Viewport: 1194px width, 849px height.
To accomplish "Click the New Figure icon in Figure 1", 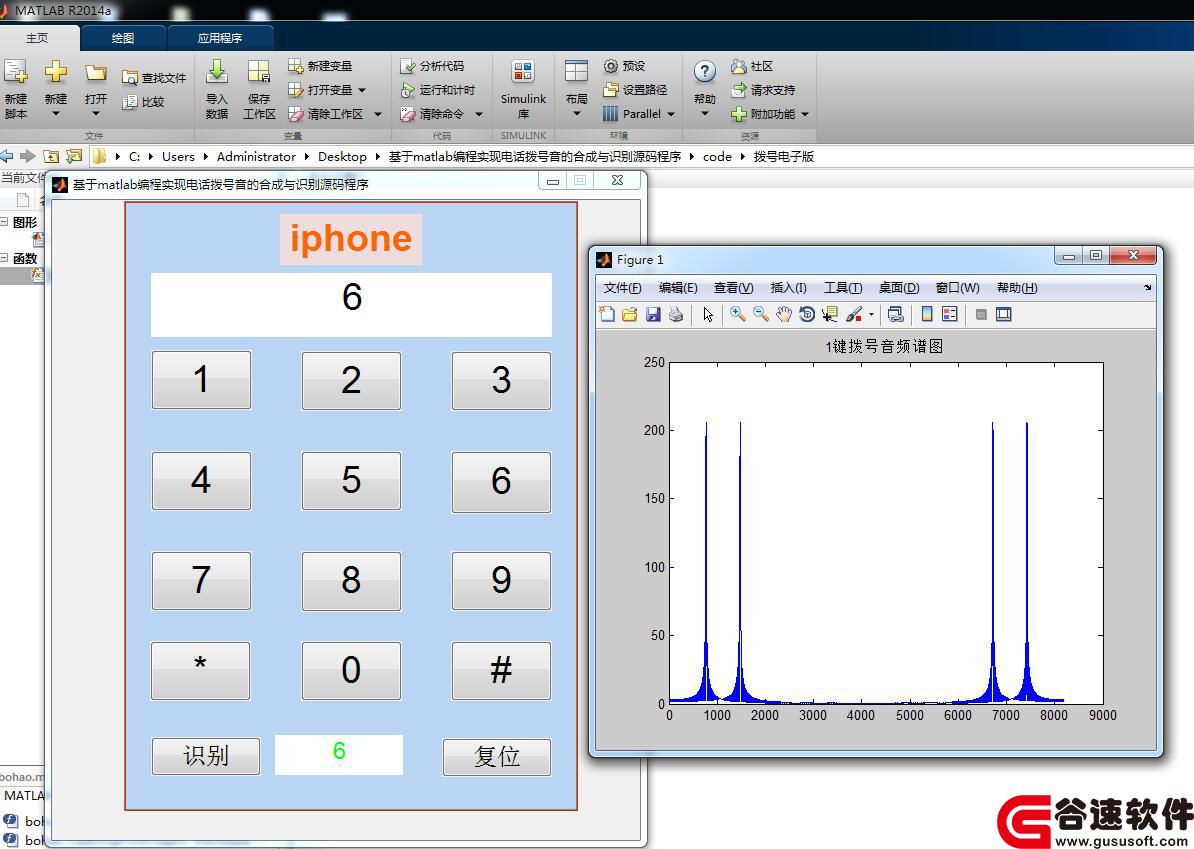I will click(x=607, y=314).
